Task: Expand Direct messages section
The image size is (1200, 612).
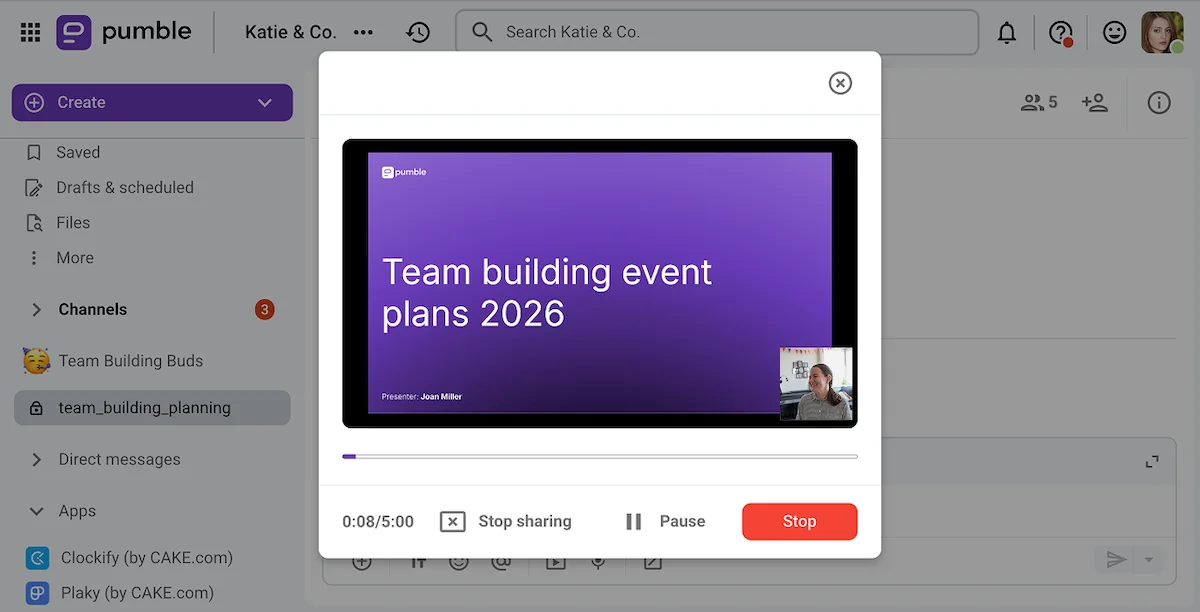Action: click(37, 459)
